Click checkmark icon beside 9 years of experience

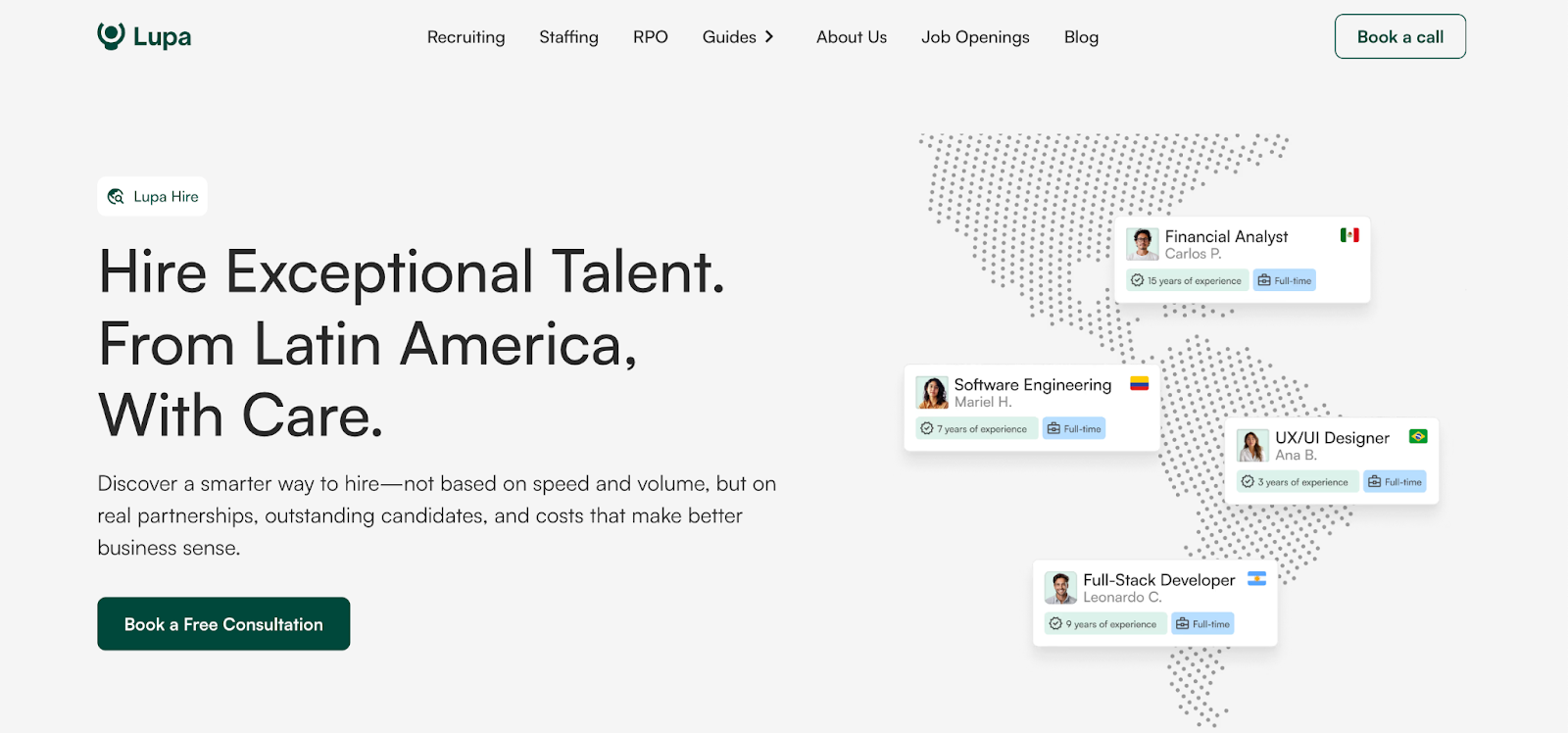[1055, 623]
